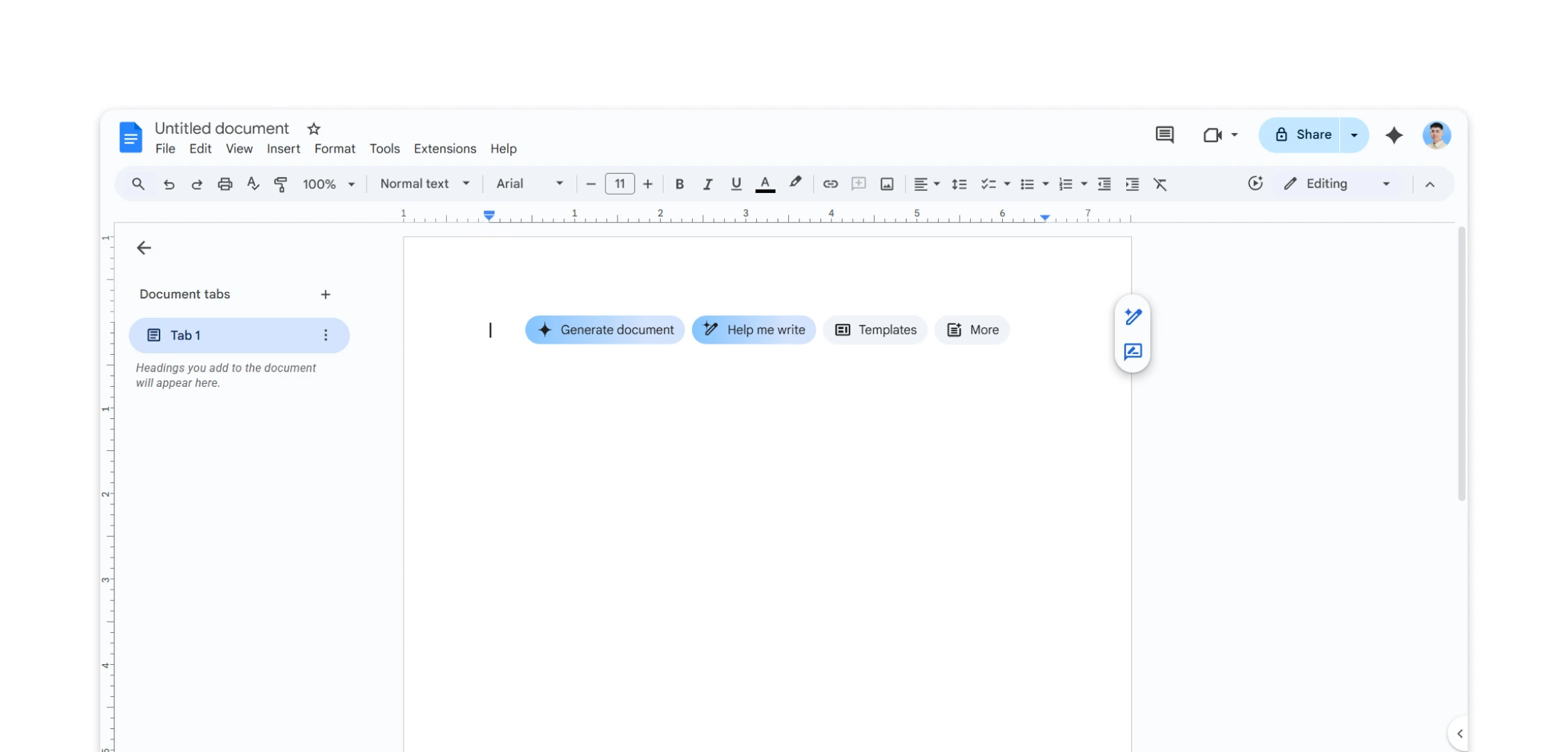This screenshot has height=752, width=1568.
Task: Open the comment history panel
Action: 1165,135
